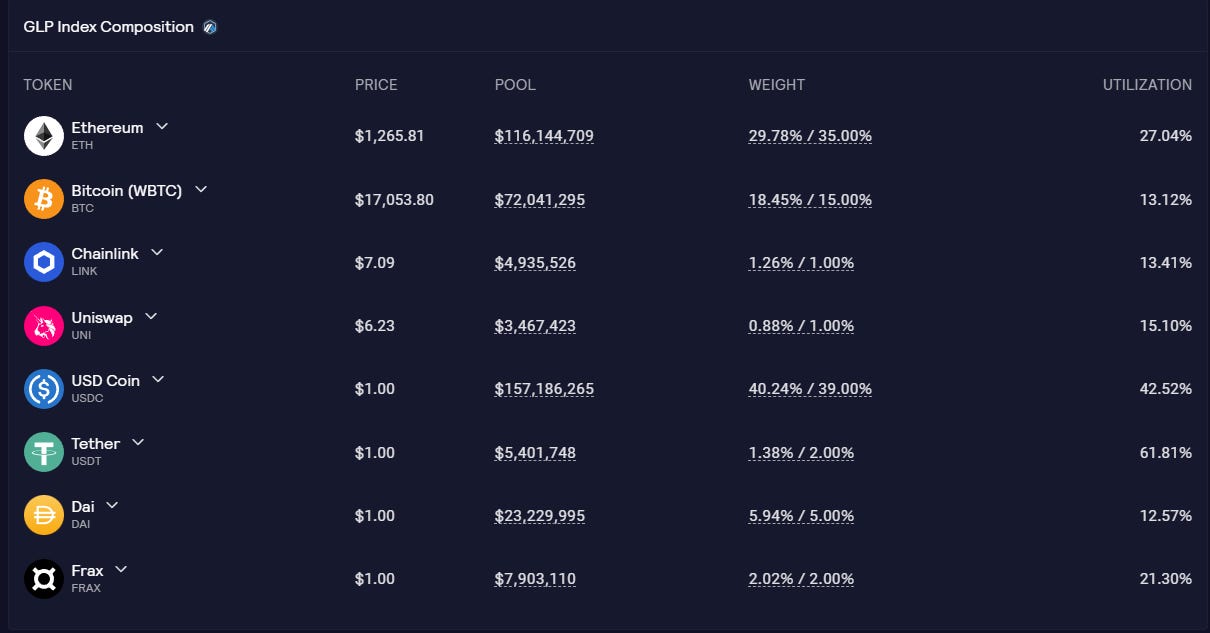Click the Tether token logo
This screenshot has width=1210, height=633.
pyautogui.click(x=43, y=451)
